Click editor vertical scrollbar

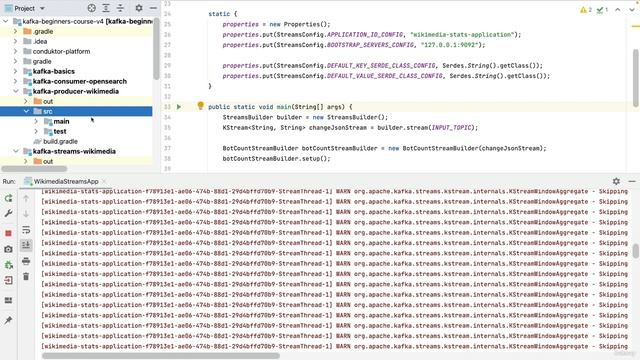[x=636, y=78]
